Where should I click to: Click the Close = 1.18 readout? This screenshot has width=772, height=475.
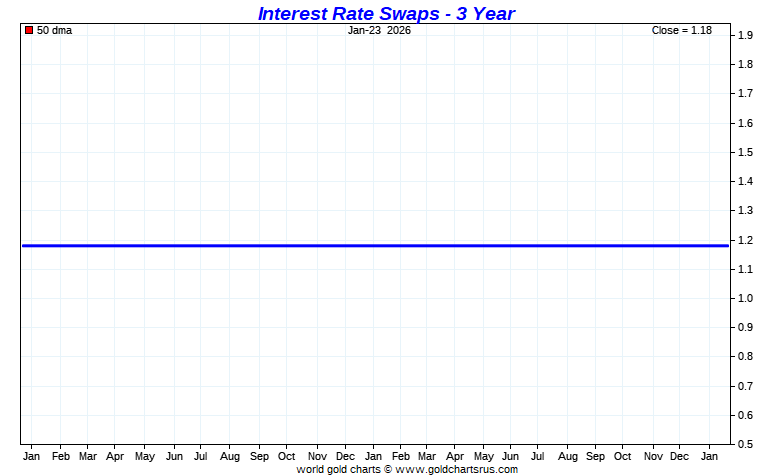tap(681, 31)
